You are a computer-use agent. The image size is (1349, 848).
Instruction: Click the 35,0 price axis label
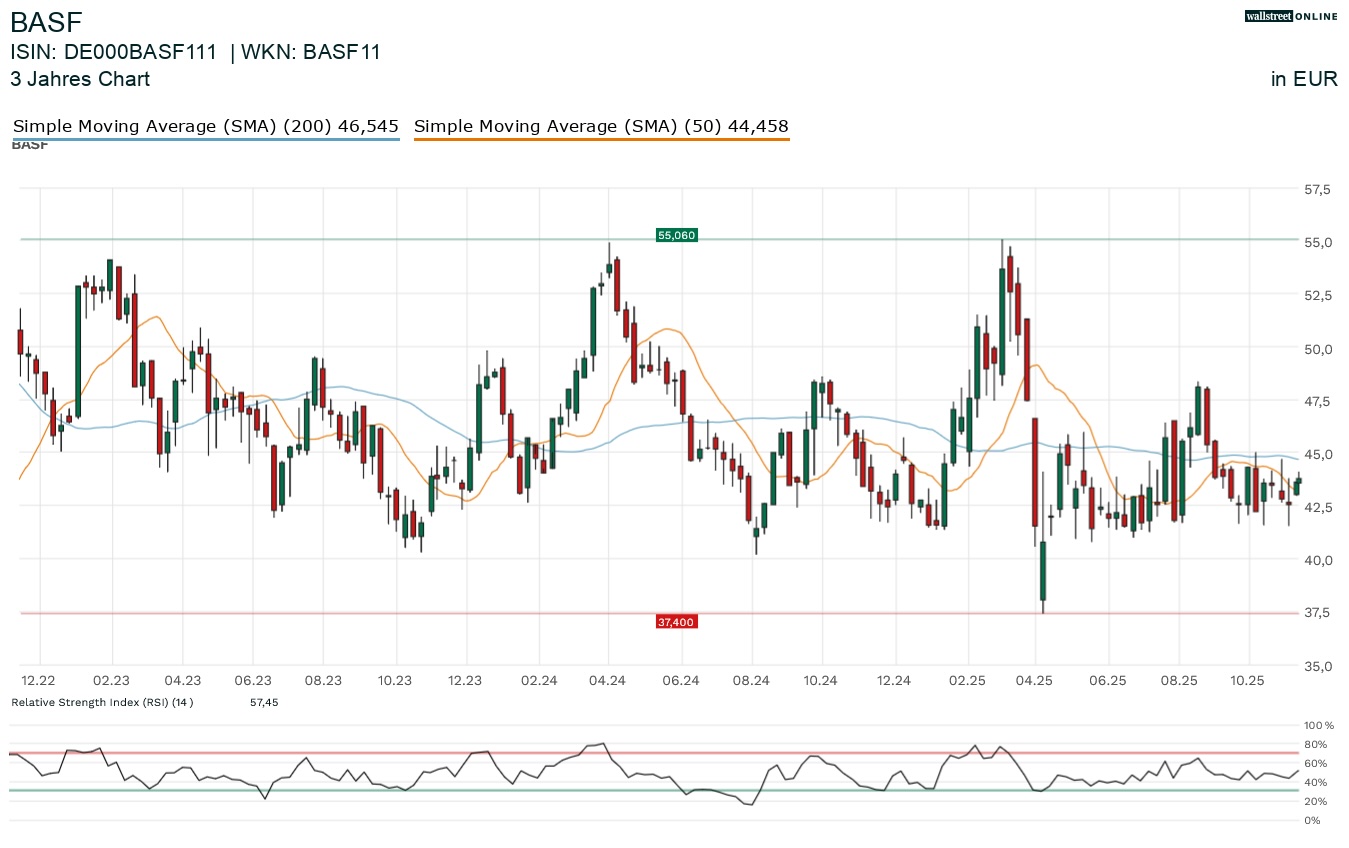(1318, 666)
